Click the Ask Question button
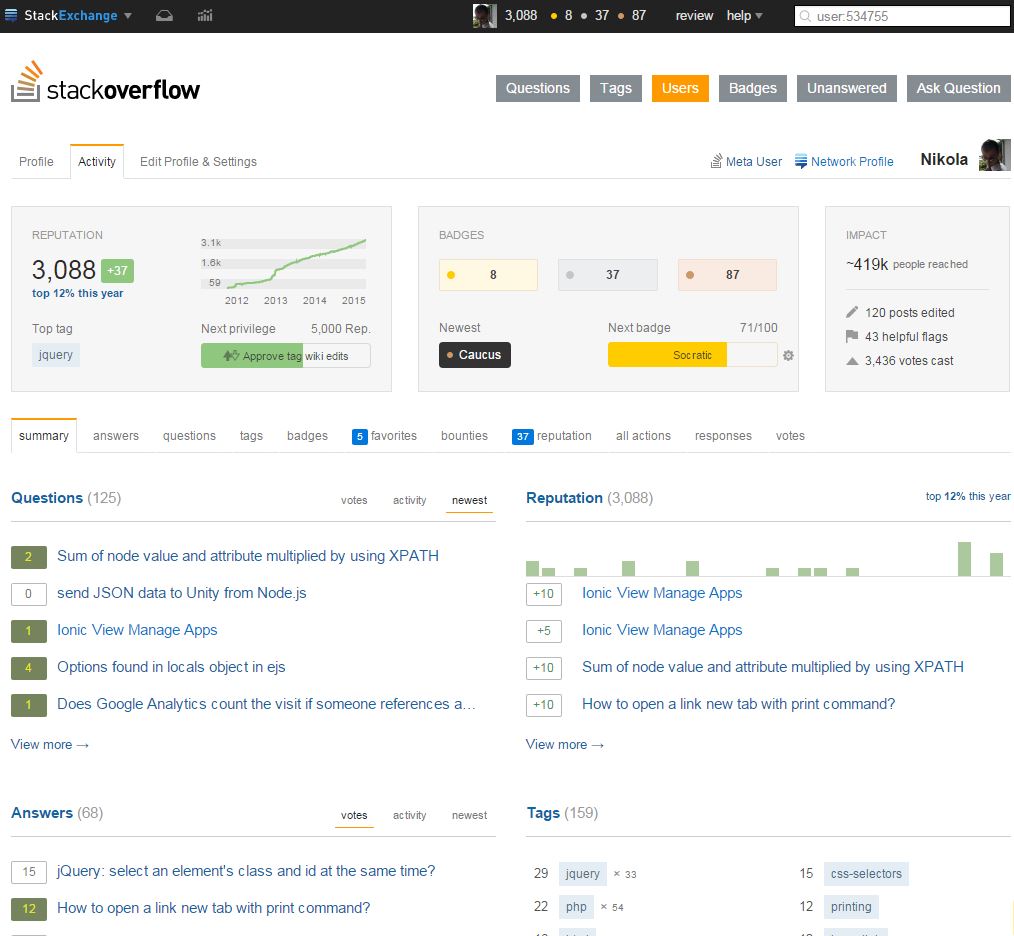The height and width of the screenshot is (936, 1014). 958,88
